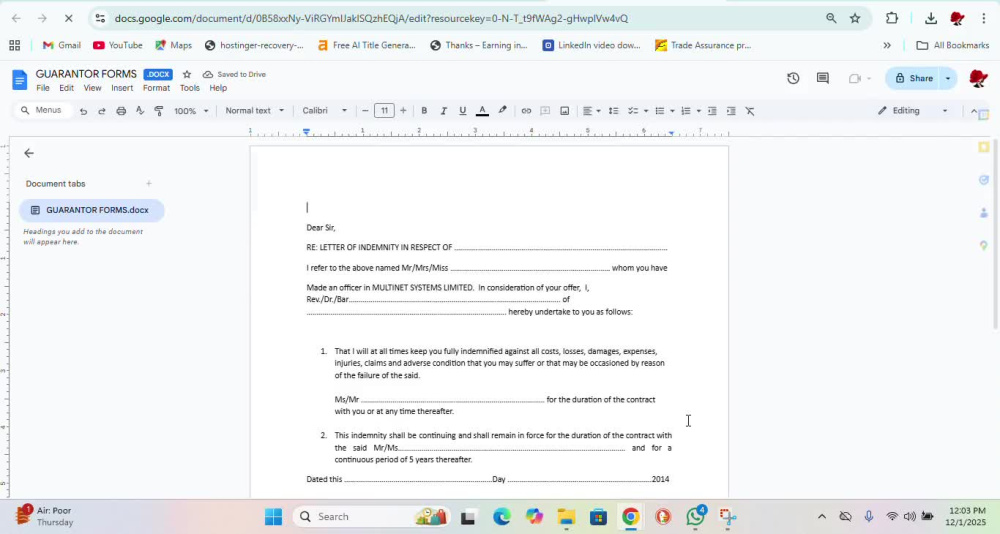Select the GUARANTOR FORMS.docx tab

91,210
